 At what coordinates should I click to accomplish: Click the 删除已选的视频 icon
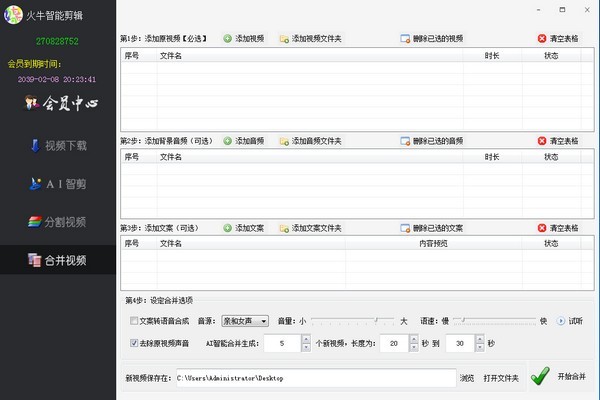pyautogui.click(x=405, y=39)
